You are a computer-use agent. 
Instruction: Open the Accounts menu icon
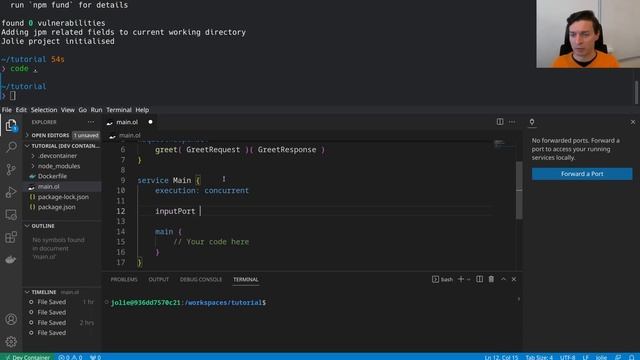point(11,319)
